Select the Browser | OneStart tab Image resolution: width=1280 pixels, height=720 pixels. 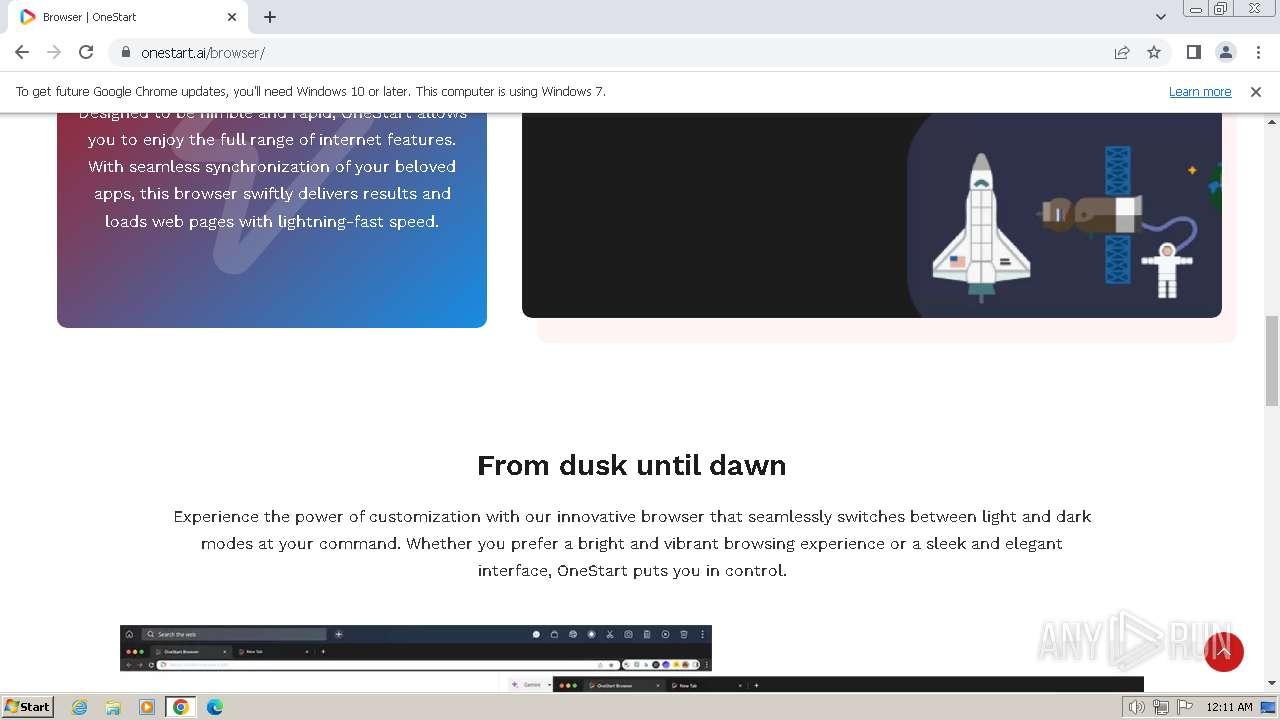coord(128,17)
